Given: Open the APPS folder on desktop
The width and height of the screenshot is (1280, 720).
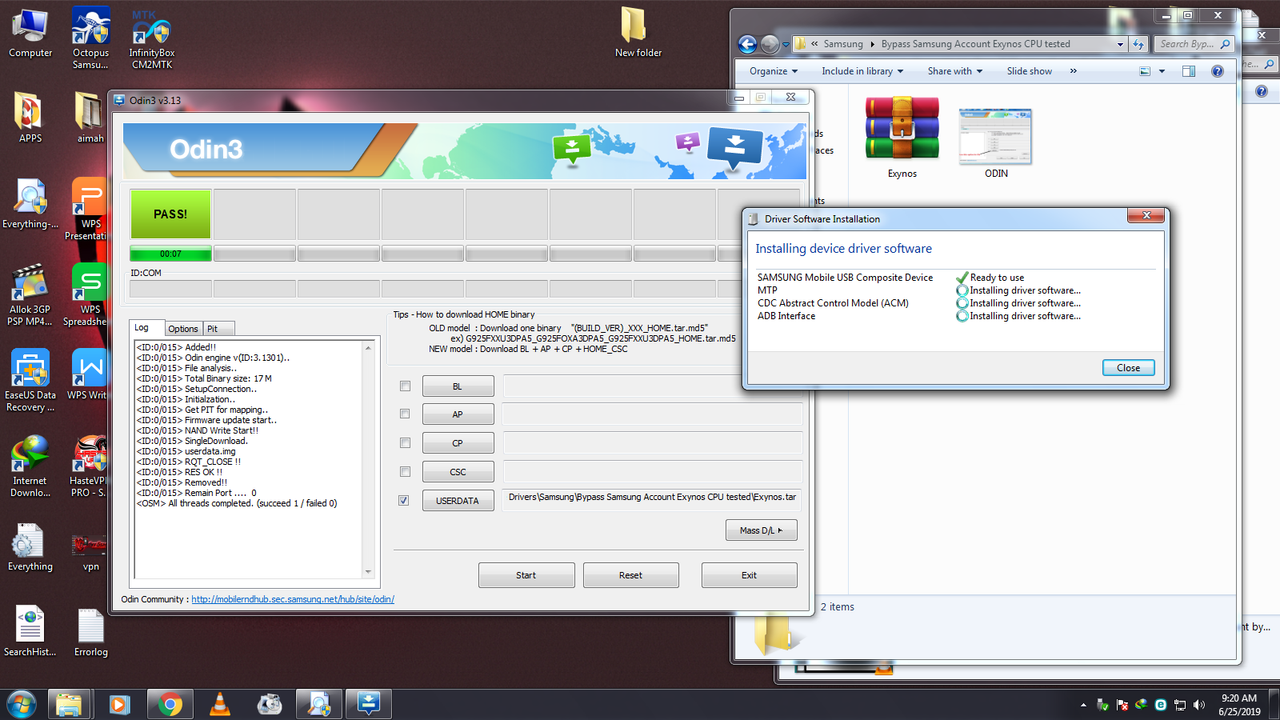Looking at the screenshot, I should [x=30, y=117].
